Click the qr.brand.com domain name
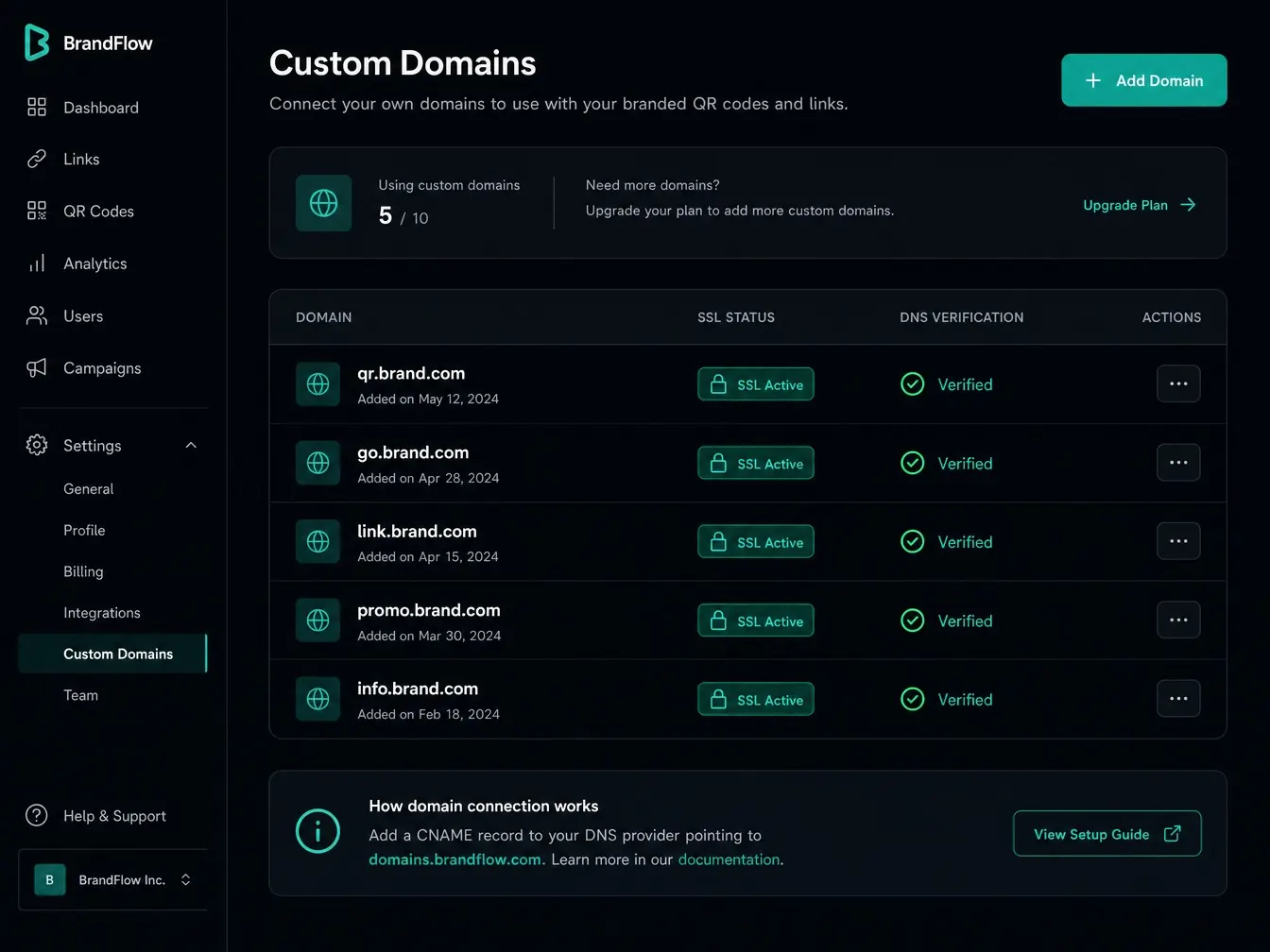Screen dimensions: 1270x952 tap(411, 373)
